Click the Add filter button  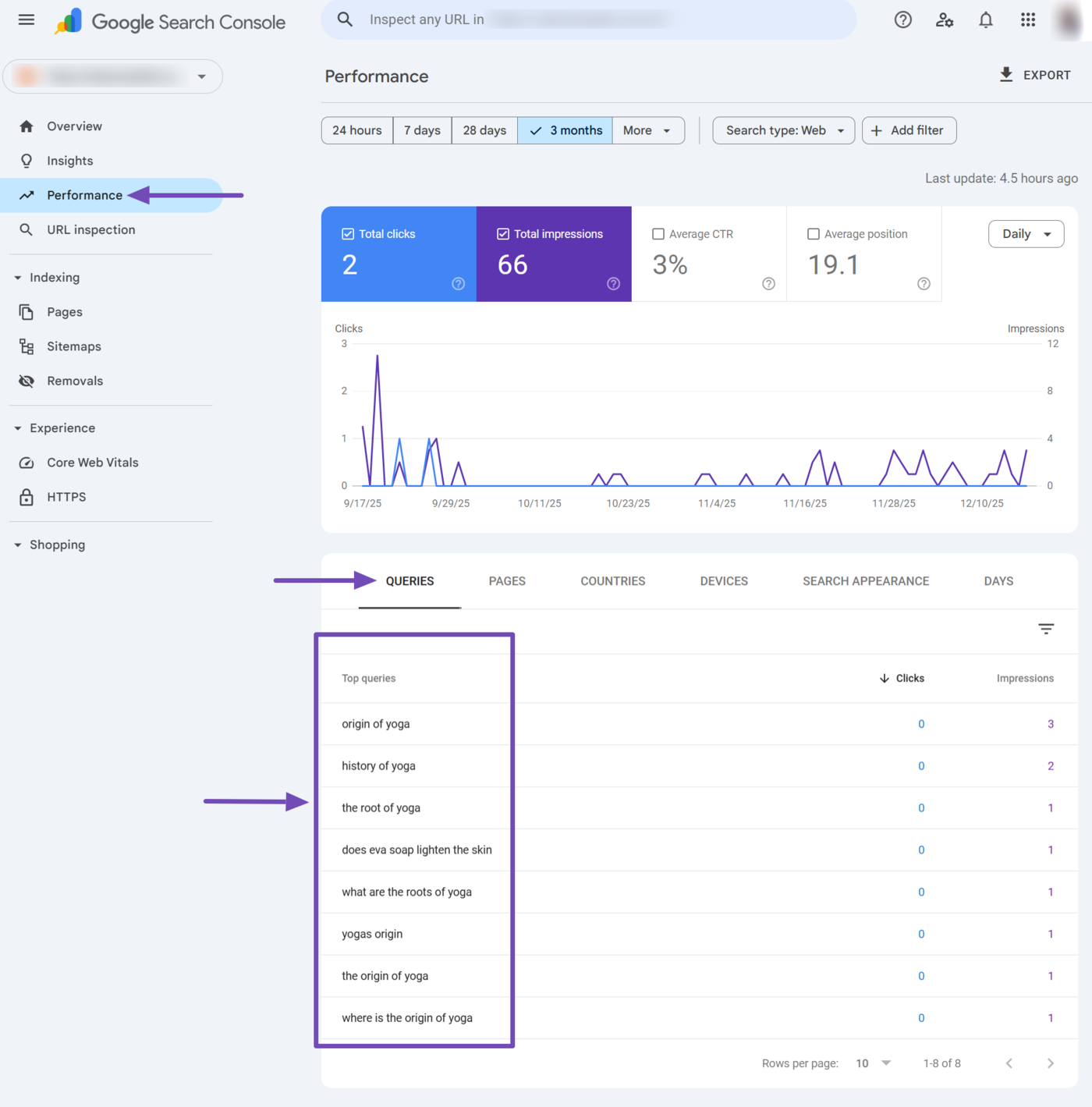[909, 130]
